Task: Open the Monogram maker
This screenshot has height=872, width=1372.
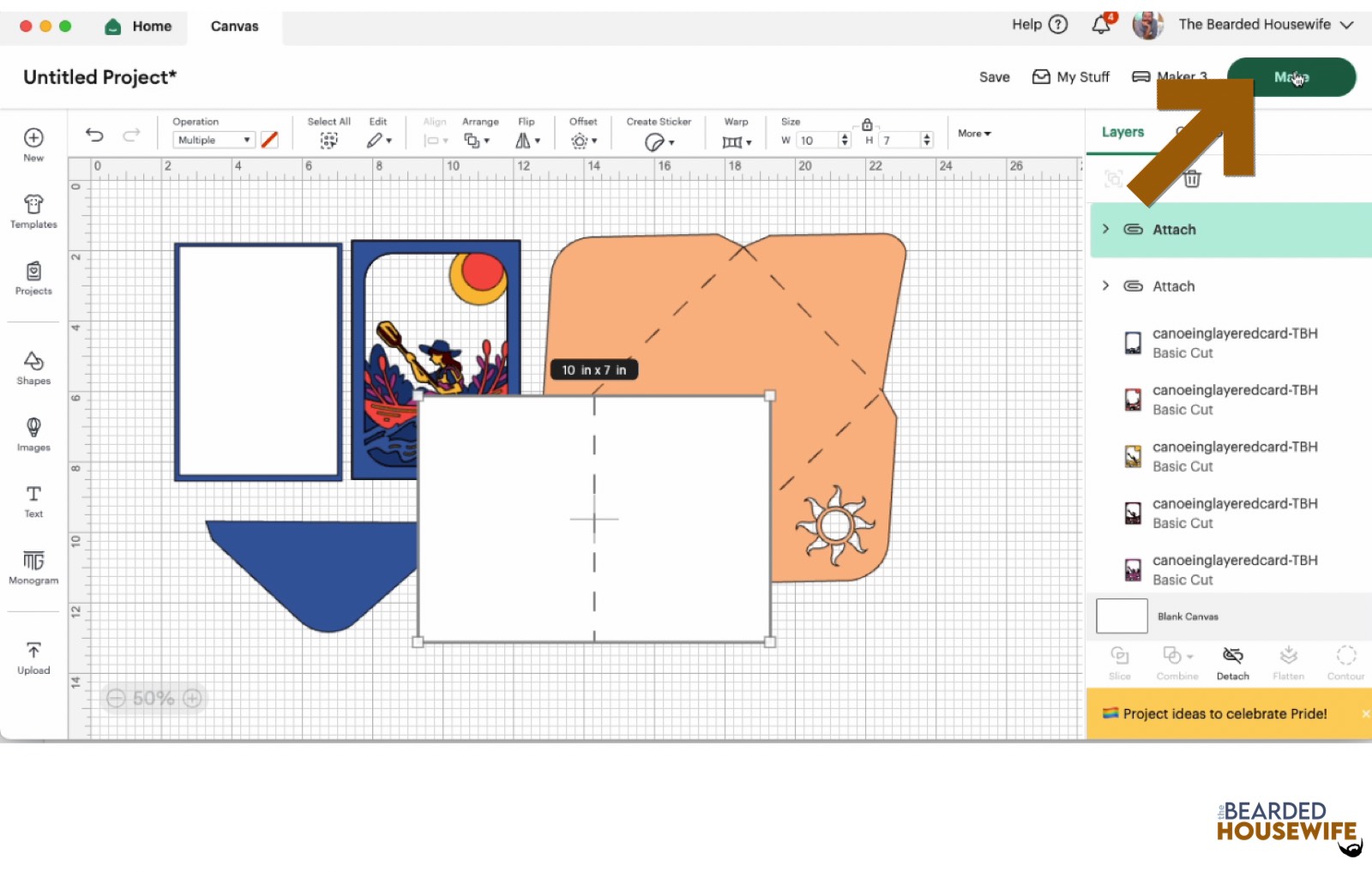Action: pyautogui.click(x=33, y=567)
